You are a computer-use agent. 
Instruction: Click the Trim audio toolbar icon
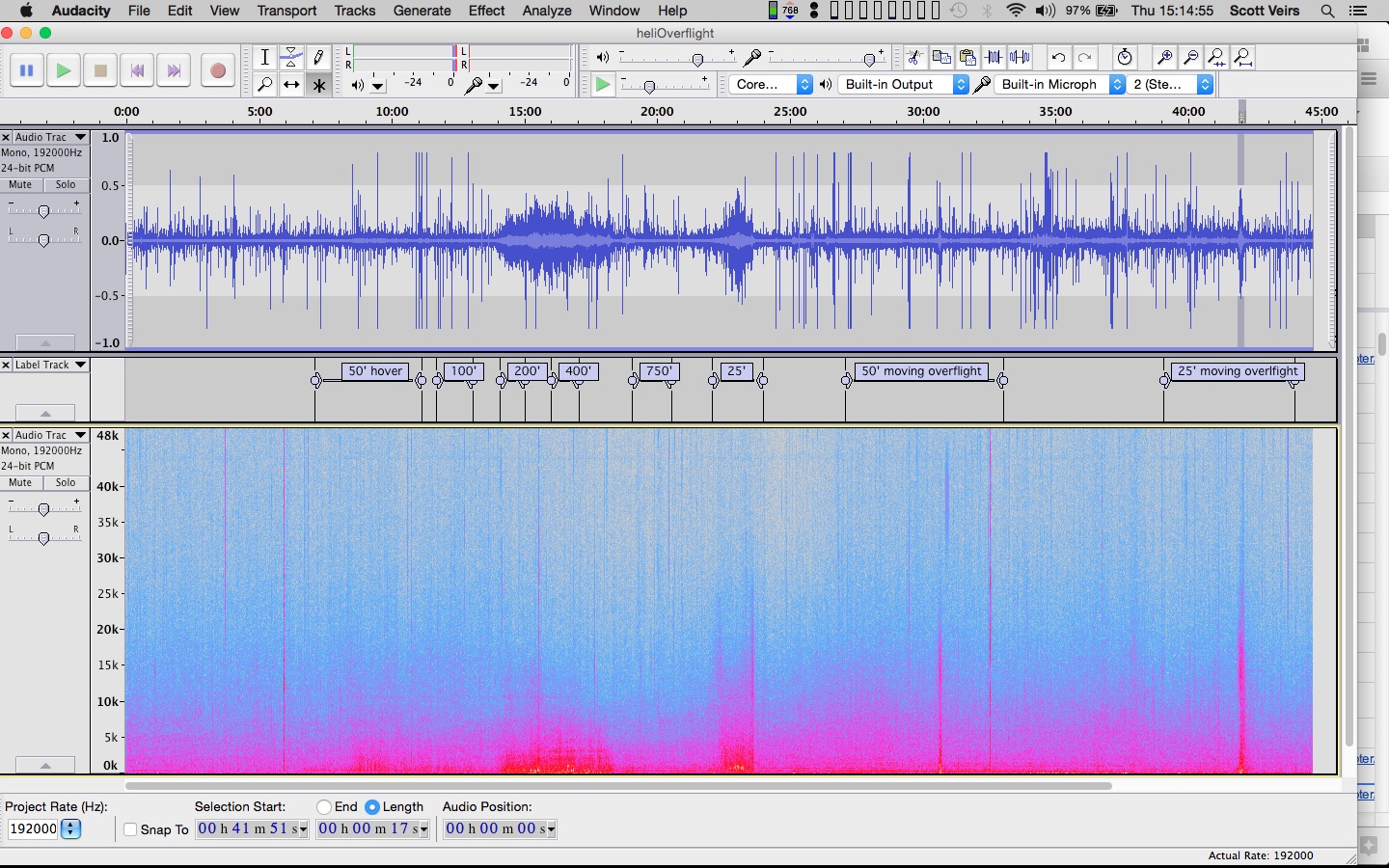[994, 58]
